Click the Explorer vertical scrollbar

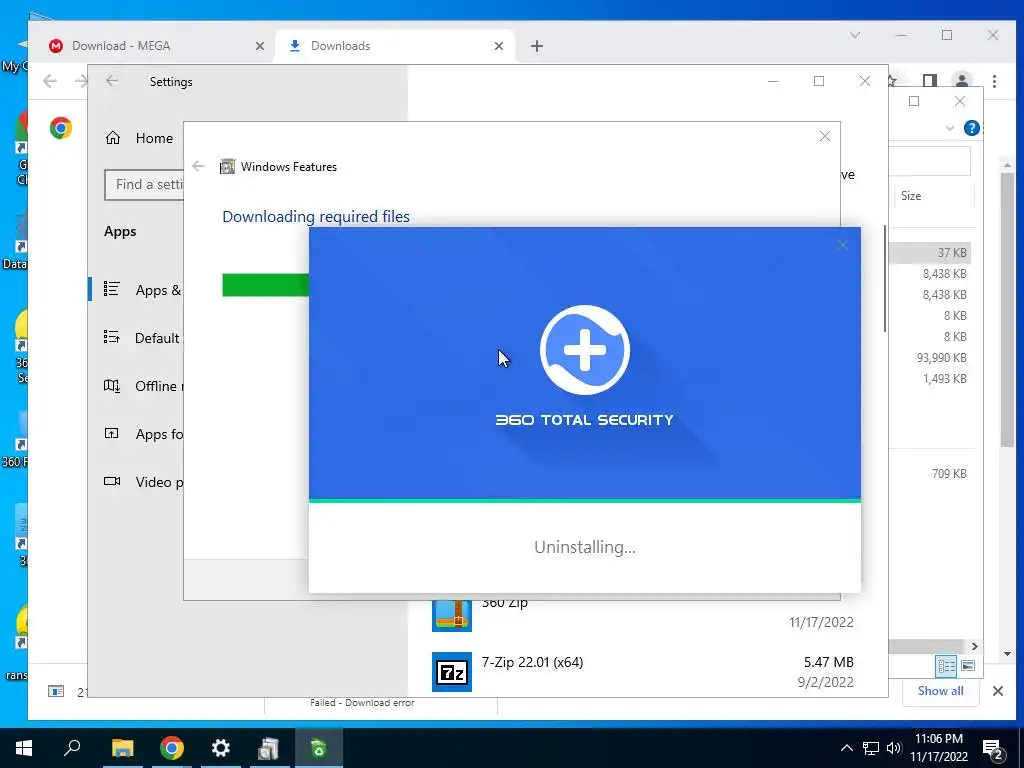point(1007,308)
